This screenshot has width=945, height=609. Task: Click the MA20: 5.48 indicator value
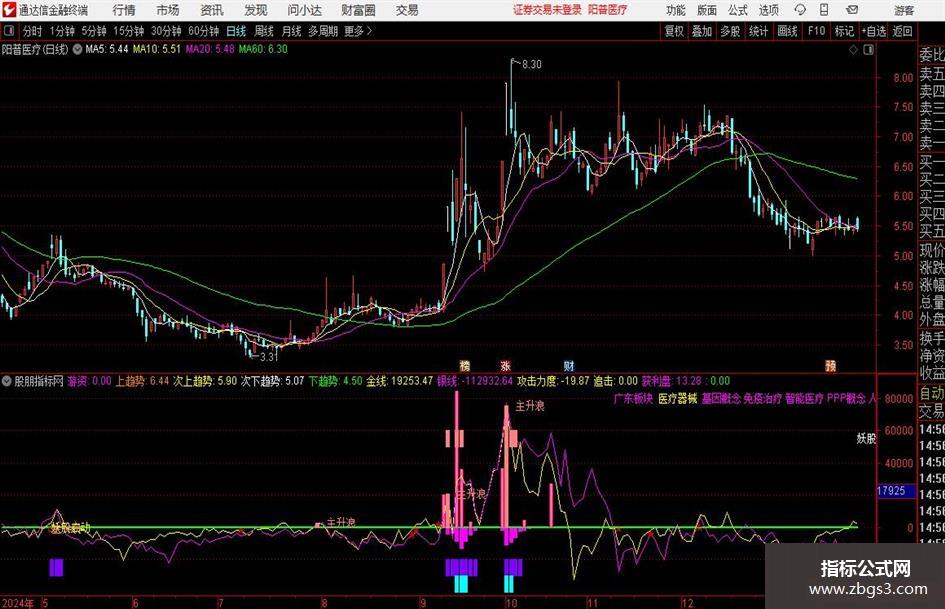click(x=210, y=49)
